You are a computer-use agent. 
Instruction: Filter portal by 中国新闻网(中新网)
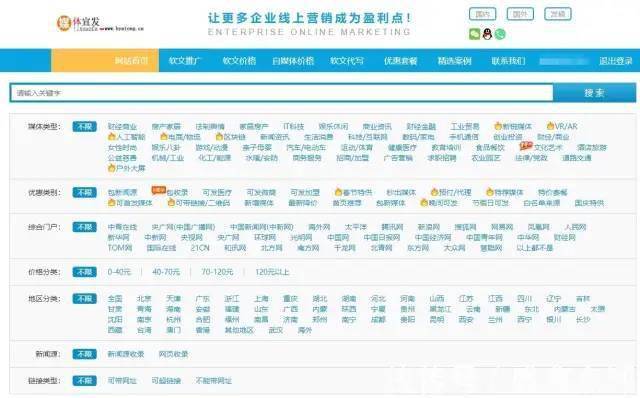pos(262,227)
